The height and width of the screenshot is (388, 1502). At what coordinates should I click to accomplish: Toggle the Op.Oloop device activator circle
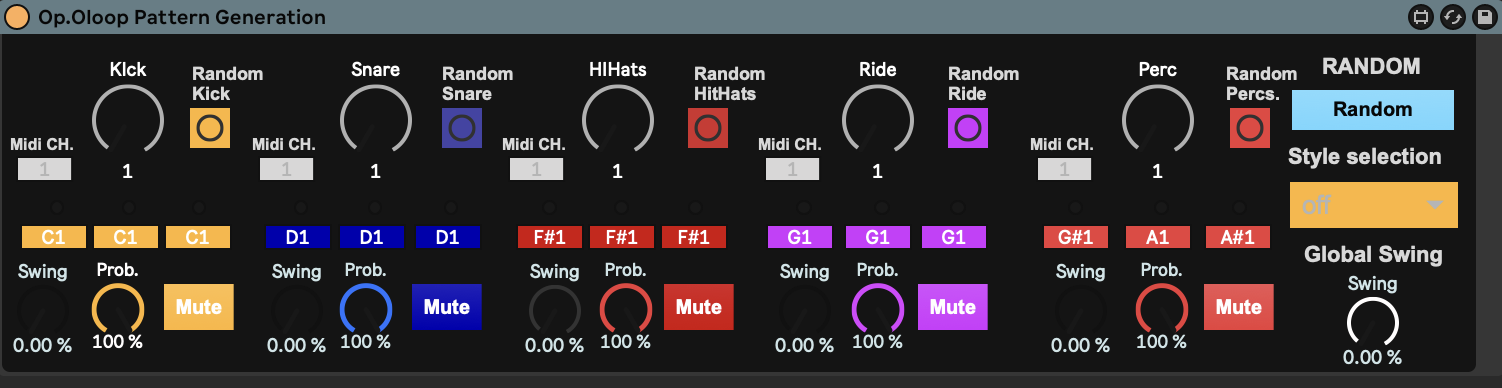tap(18, 17)
